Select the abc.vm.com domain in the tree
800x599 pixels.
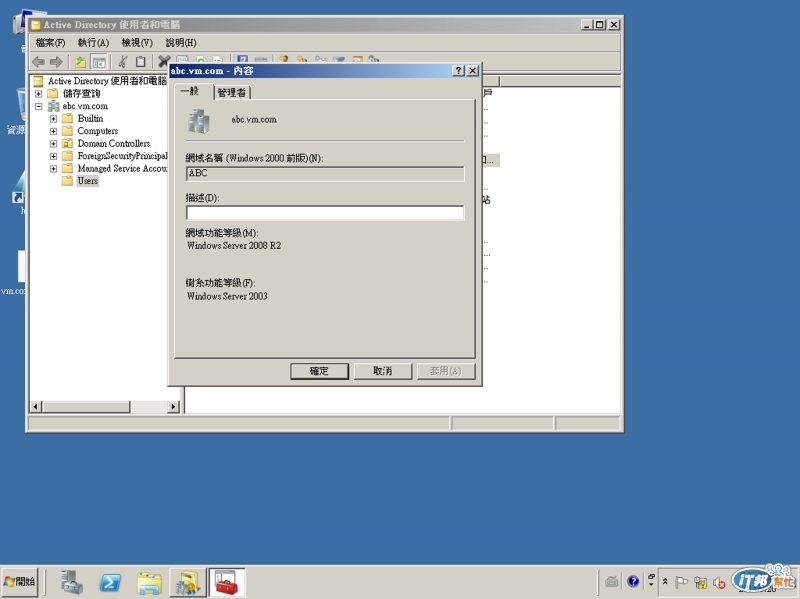[85, 106]
